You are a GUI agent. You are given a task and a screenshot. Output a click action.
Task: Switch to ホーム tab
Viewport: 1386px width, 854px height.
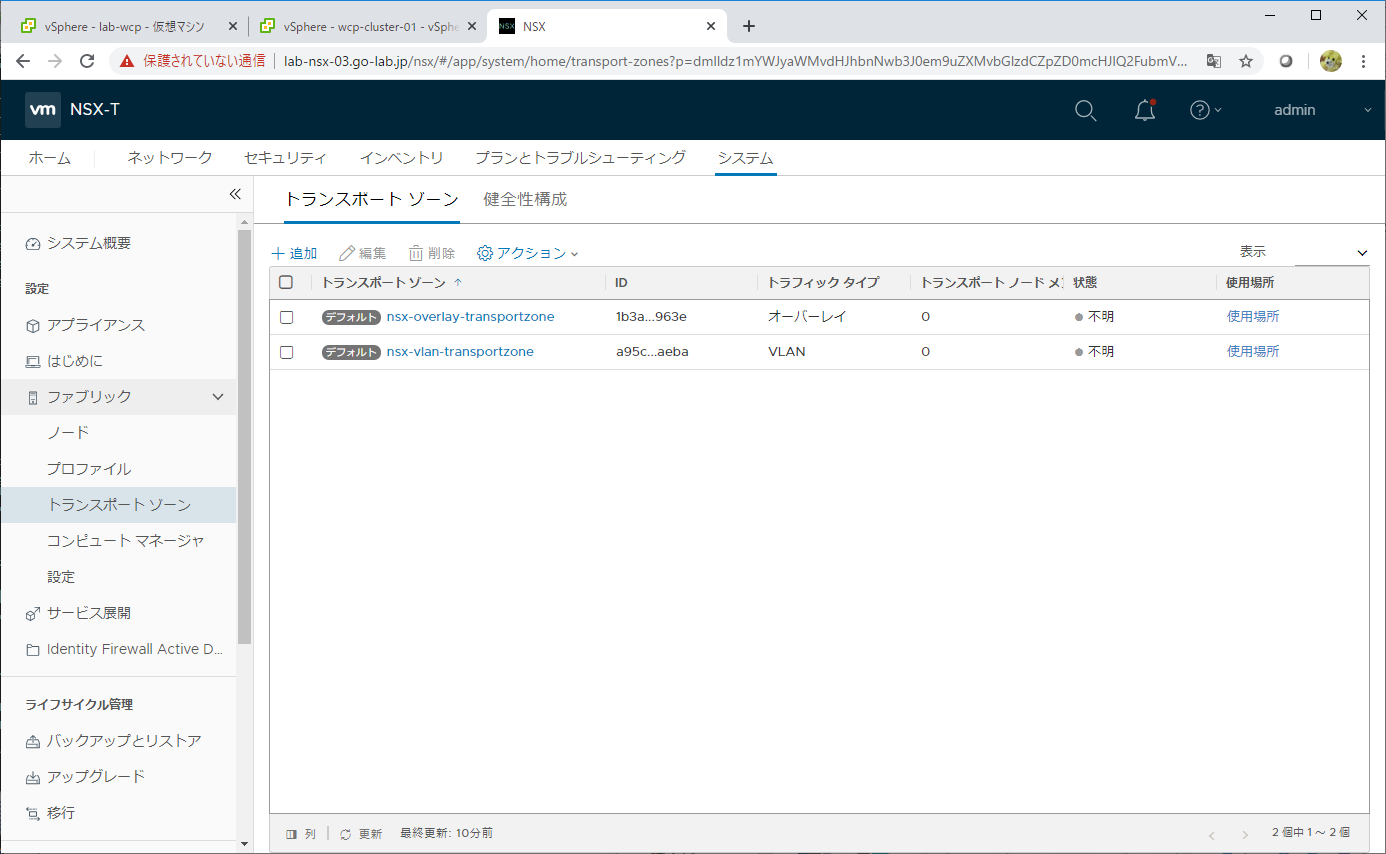tap(49, 158)
